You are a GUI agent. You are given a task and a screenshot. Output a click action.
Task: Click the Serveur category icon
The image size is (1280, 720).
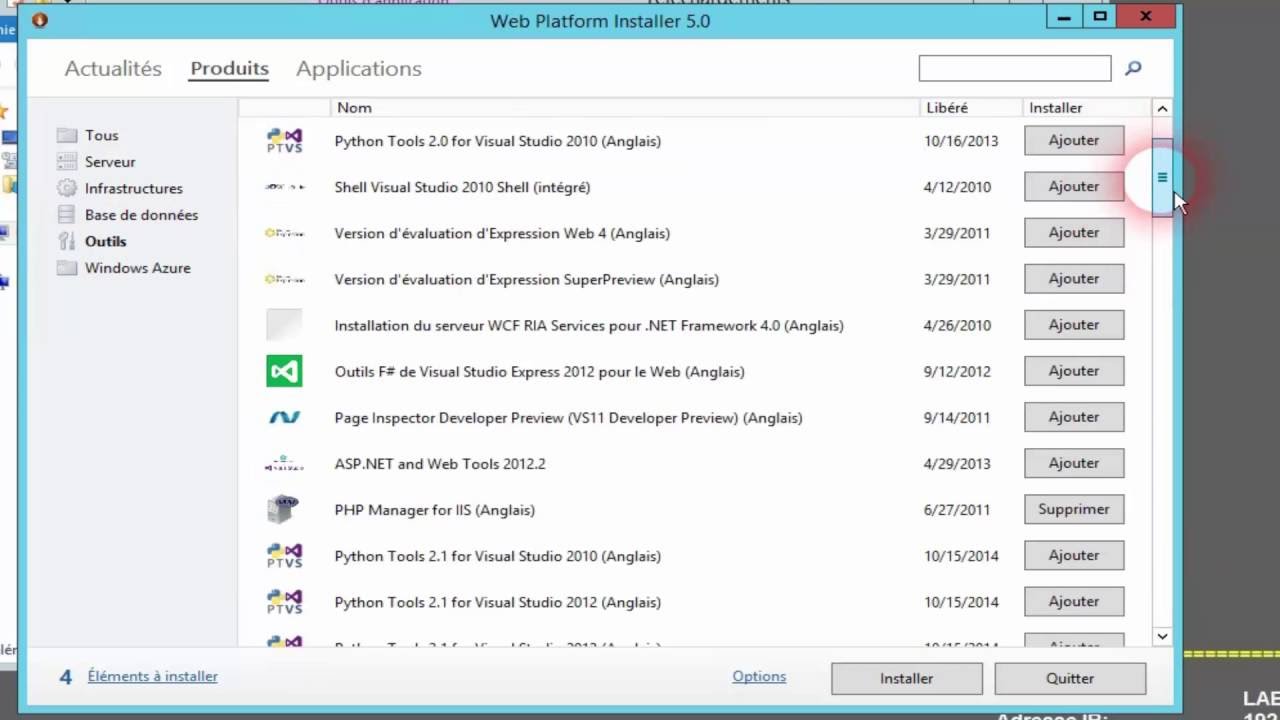pyautogui.click(x=67, y=161)
